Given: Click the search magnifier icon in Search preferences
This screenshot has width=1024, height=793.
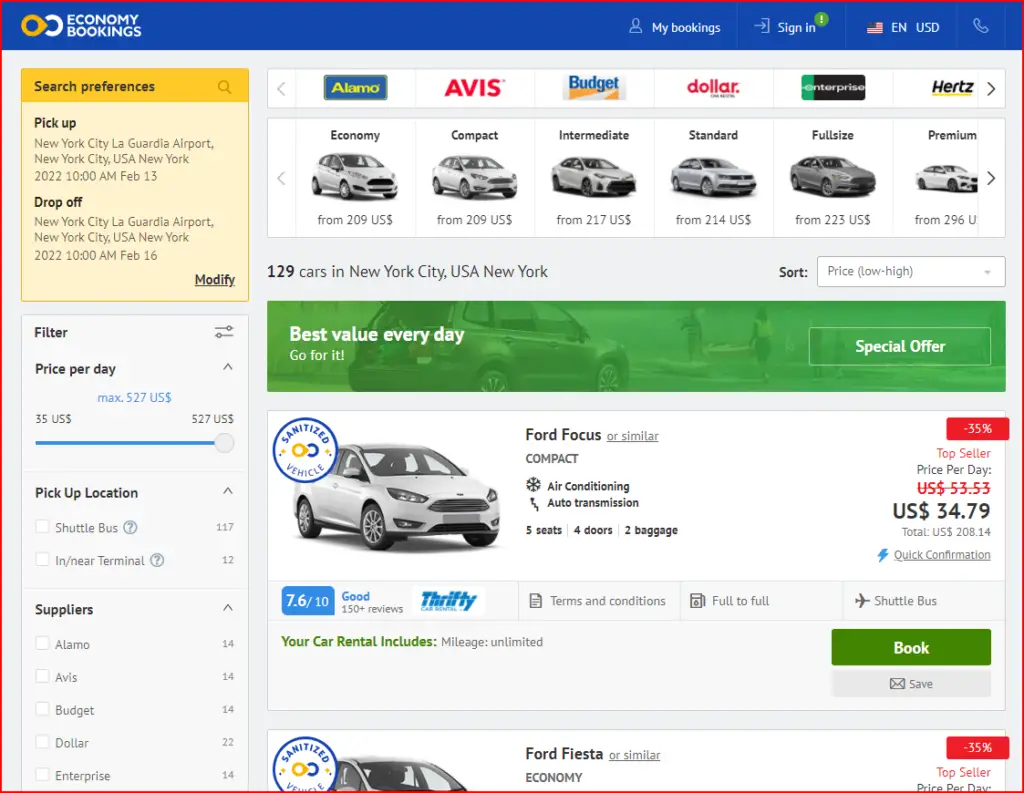Looking at the screenshot, I should [224, 87].
